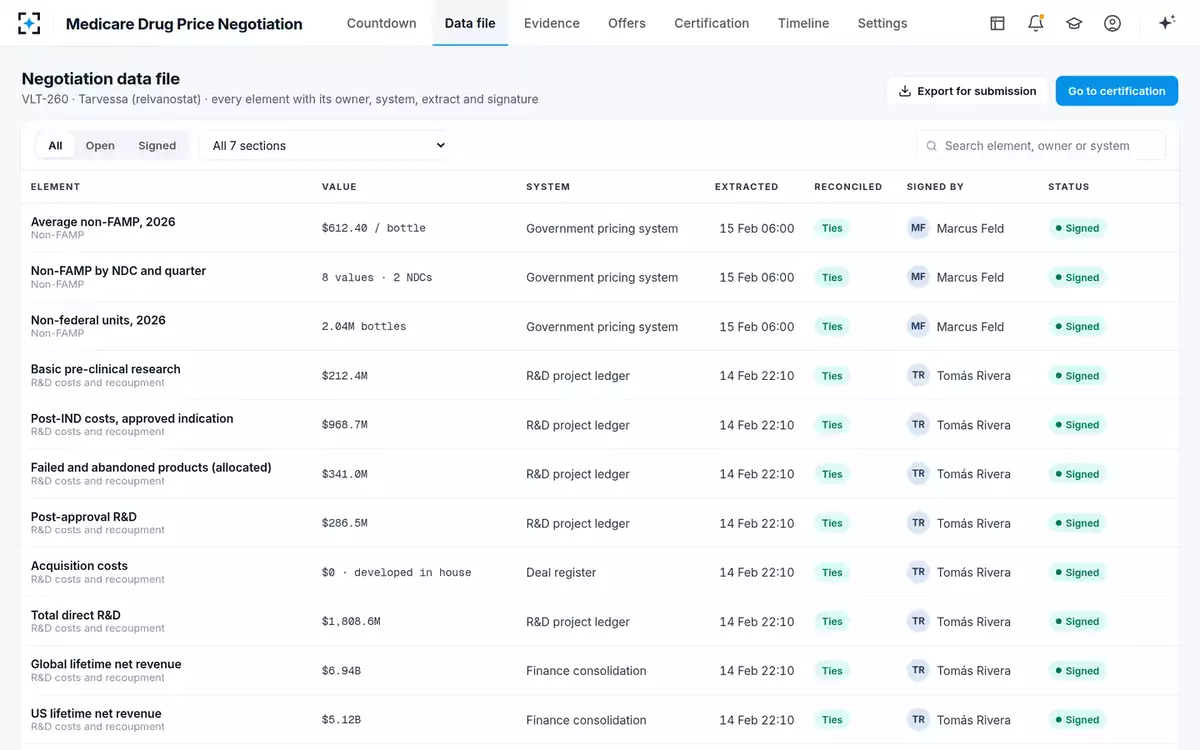Click Ties badge in US lifetime net revenue row

pos(832,720)
